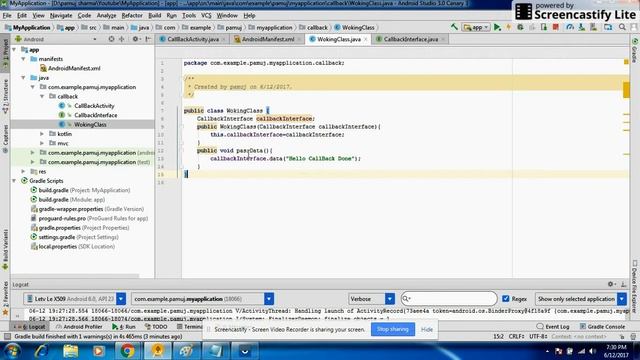640x360 pixels.
Task: Open the app run configuration dropdown
Action: click(x=476, y=27)
